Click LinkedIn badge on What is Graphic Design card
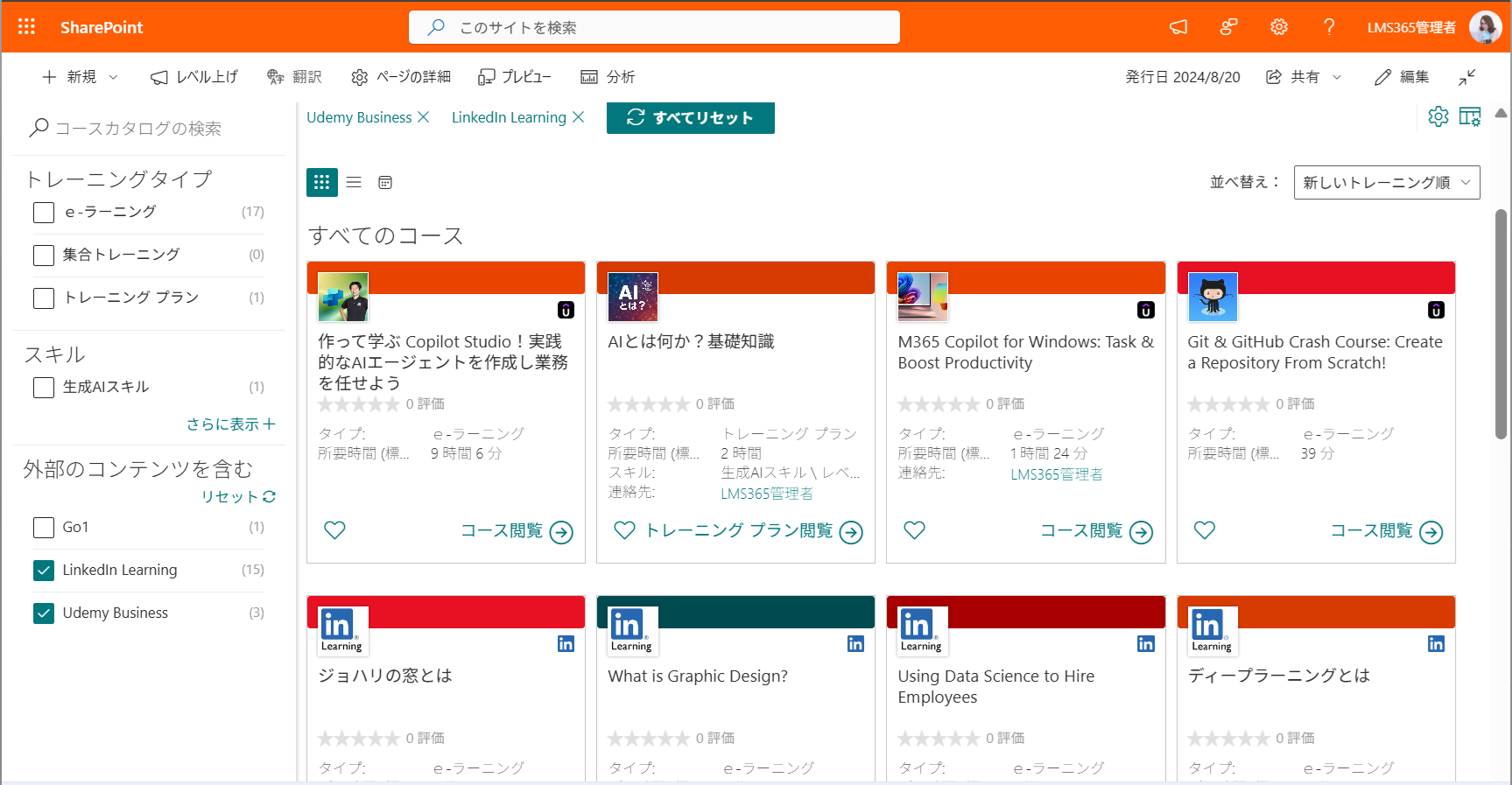1512x785 pixels. 856,644
